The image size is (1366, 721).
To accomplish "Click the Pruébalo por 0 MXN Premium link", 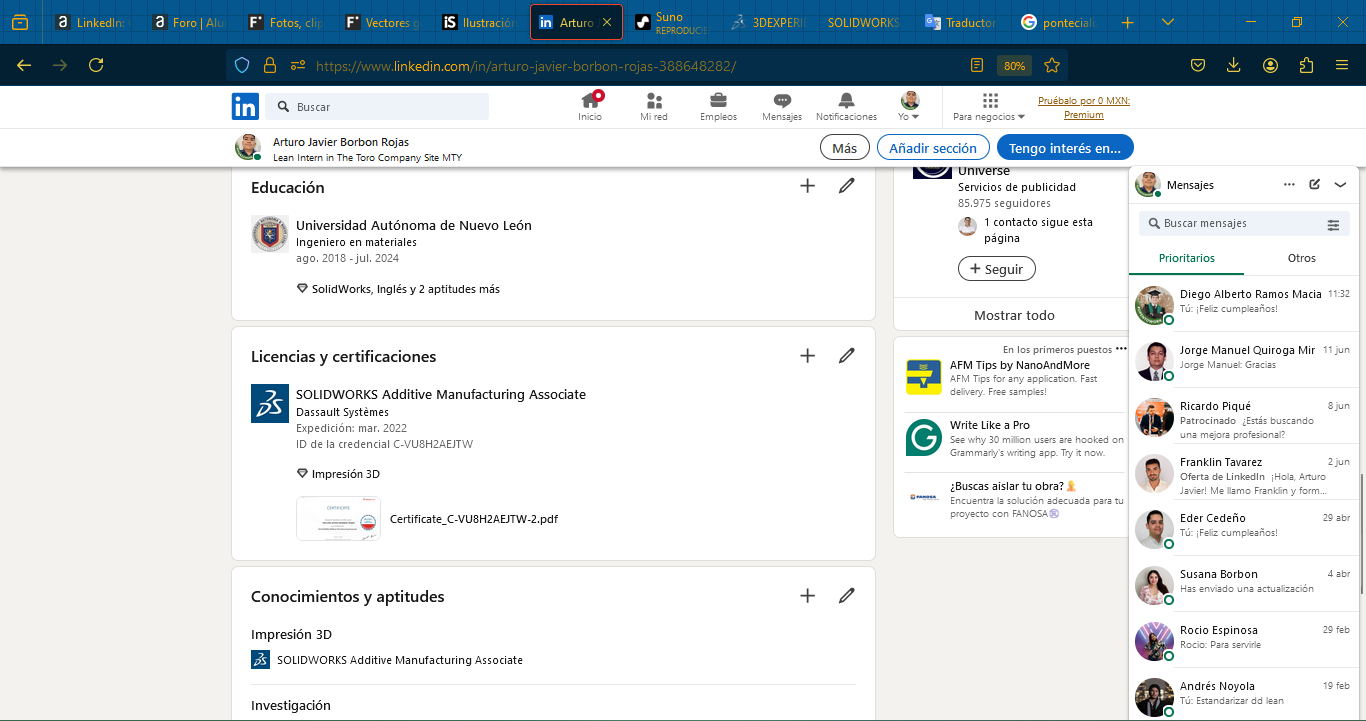I will pyautogui.click(x=1084, y=107).
